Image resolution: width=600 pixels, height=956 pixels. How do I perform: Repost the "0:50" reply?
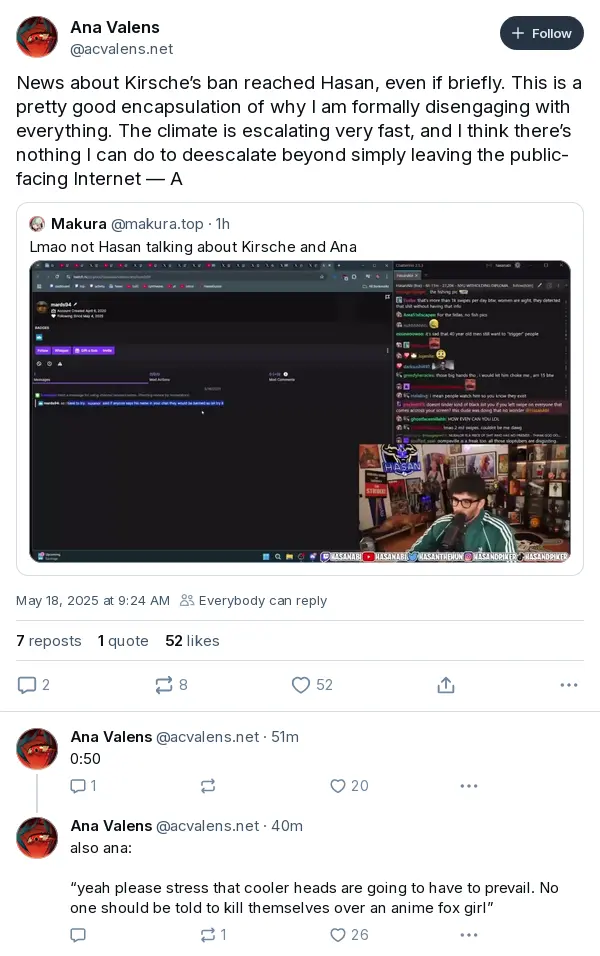pyautogui.click(x=208, y=786)
